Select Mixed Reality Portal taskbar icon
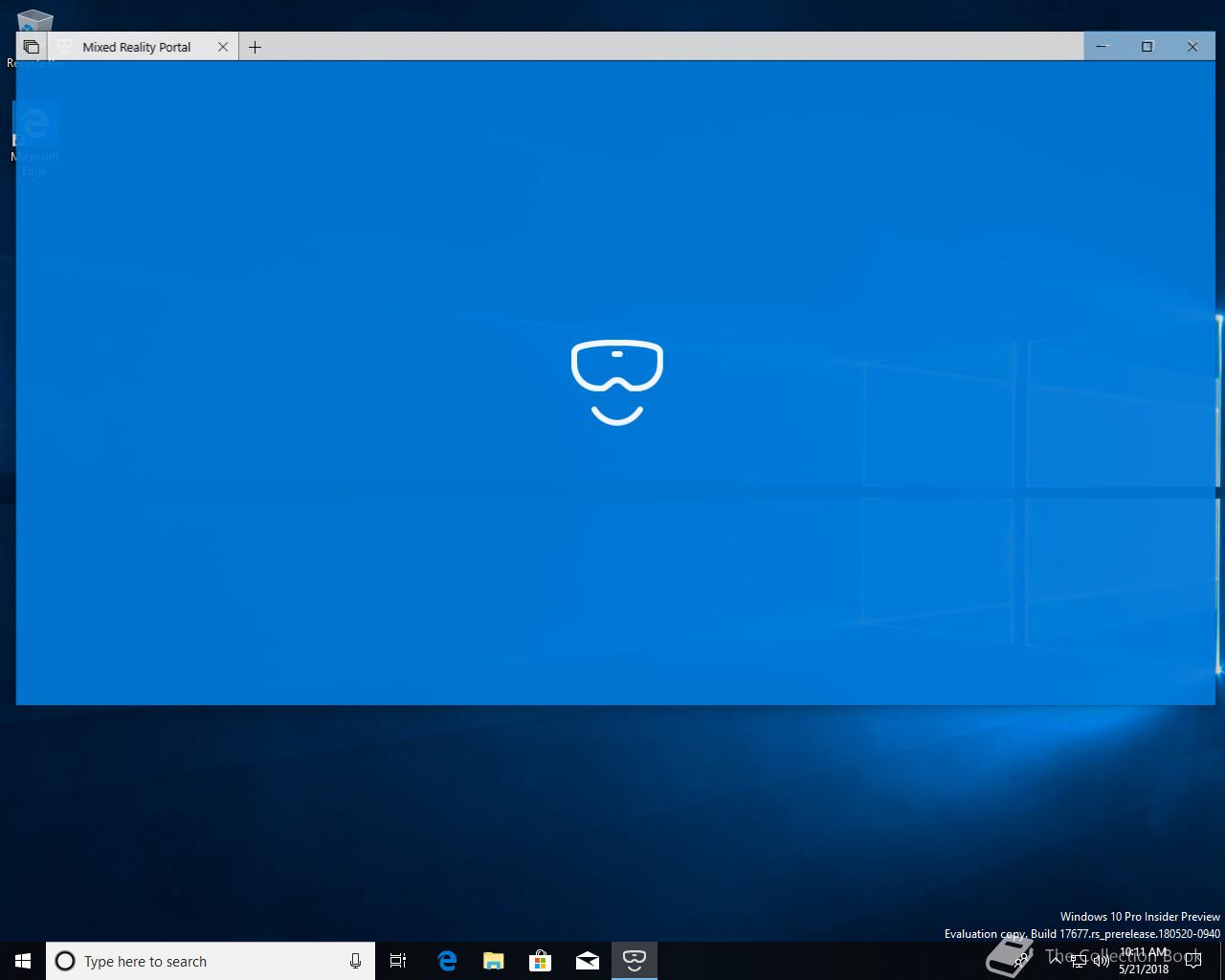 coord(634,961)
